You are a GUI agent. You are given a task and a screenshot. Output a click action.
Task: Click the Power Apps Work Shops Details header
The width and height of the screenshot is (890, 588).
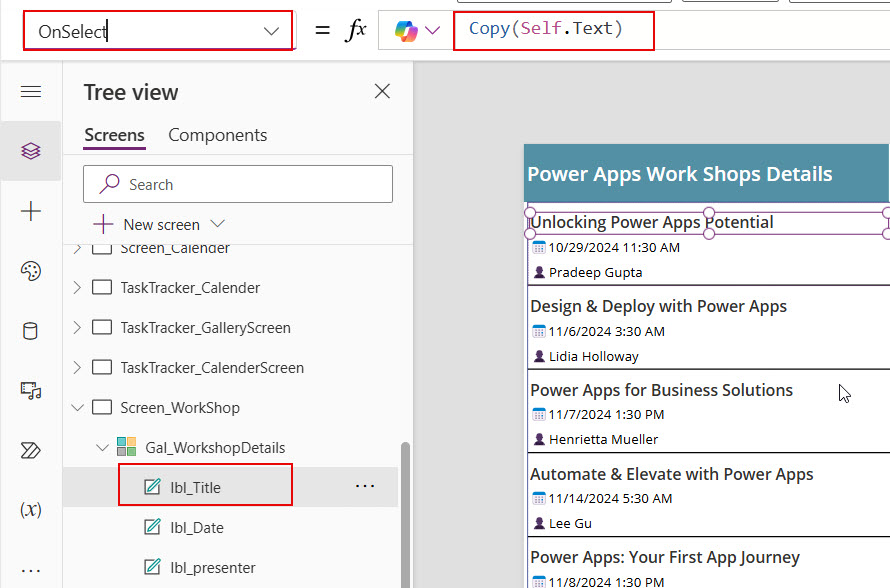679,174
